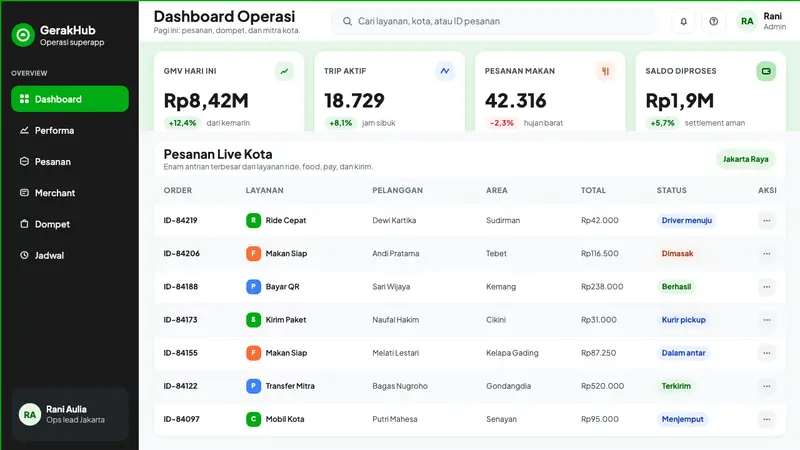The image size is (800, 450).
Task: Click Trip Aktif activity icon
Action: [x=445, y=71]
